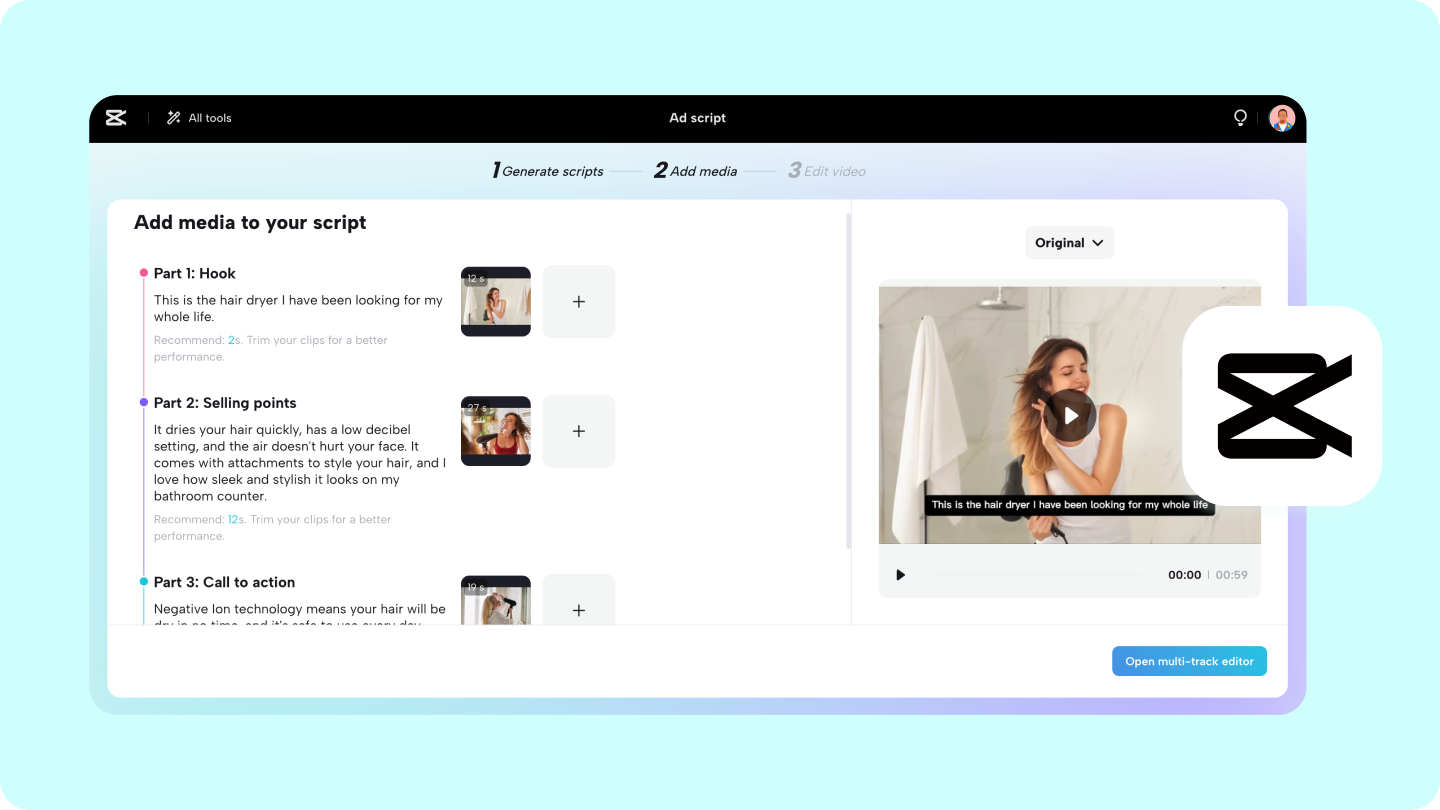The image size is (1440, 810).
Task: Click the Recommend: 2s trim hint
Action: coord(271,348)
